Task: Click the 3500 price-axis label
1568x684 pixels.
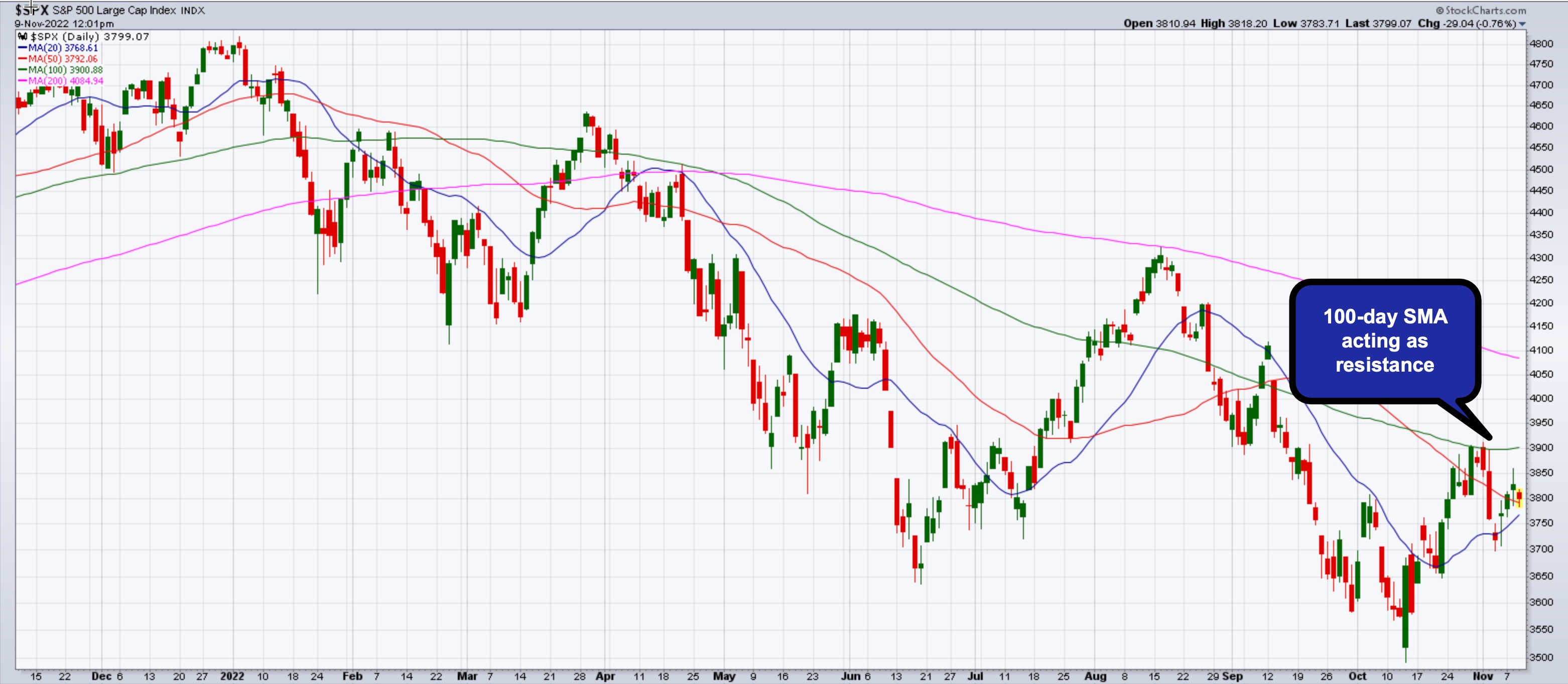Action: pos(1540,657)
